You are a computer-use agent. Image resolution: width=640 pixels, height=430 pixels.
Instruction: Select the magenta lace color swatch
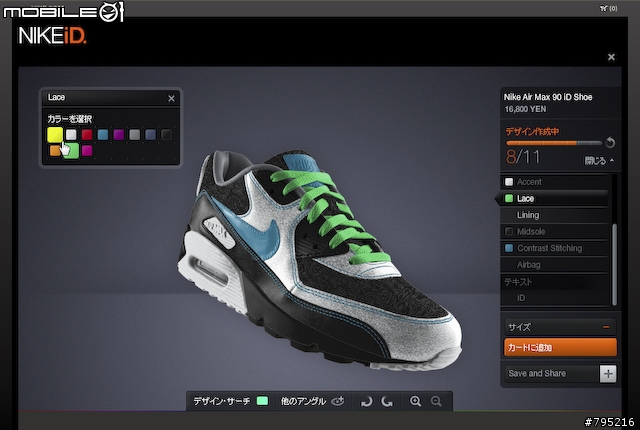point(87,151)
